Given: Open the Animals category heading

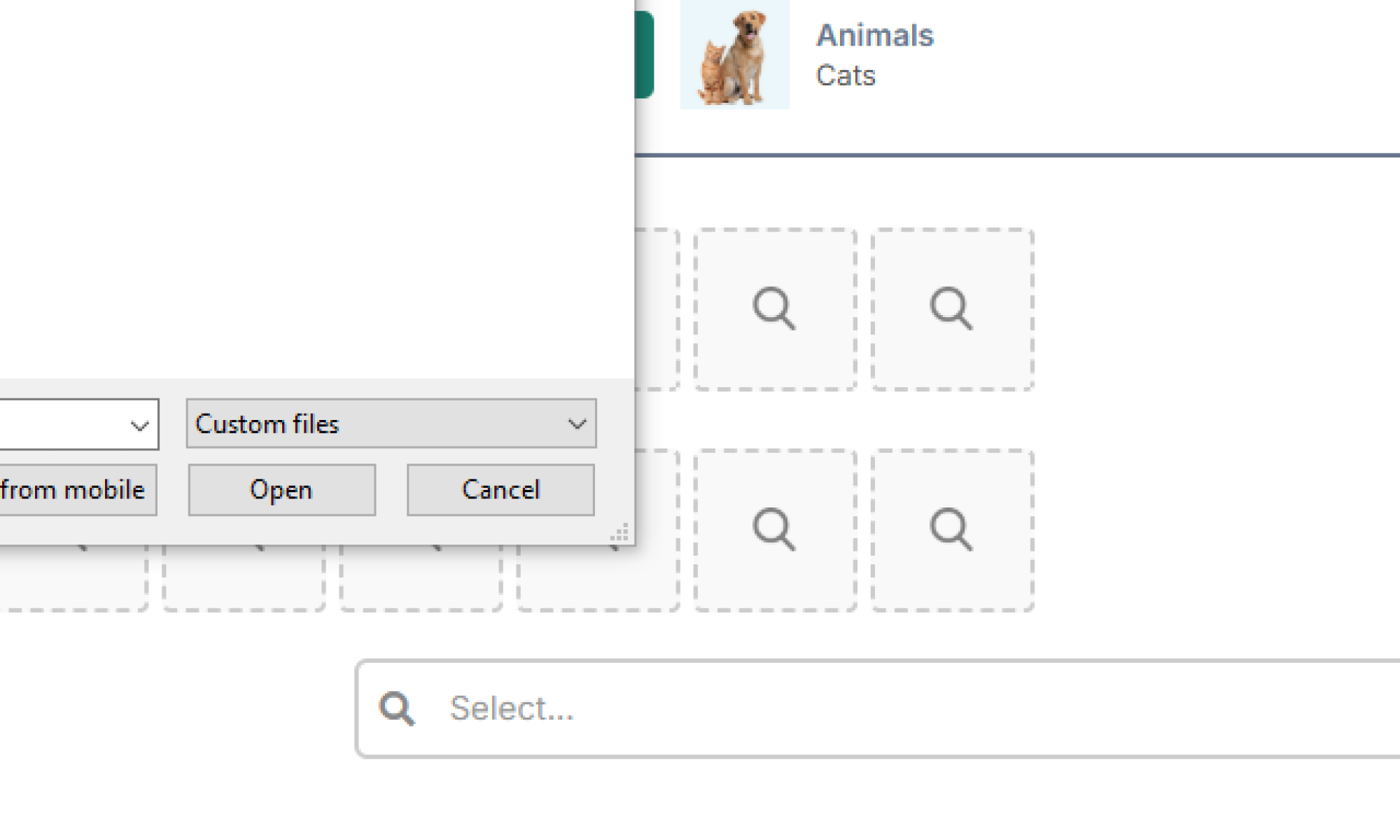Looking at the screenshot, I should [x=874, y=35].
